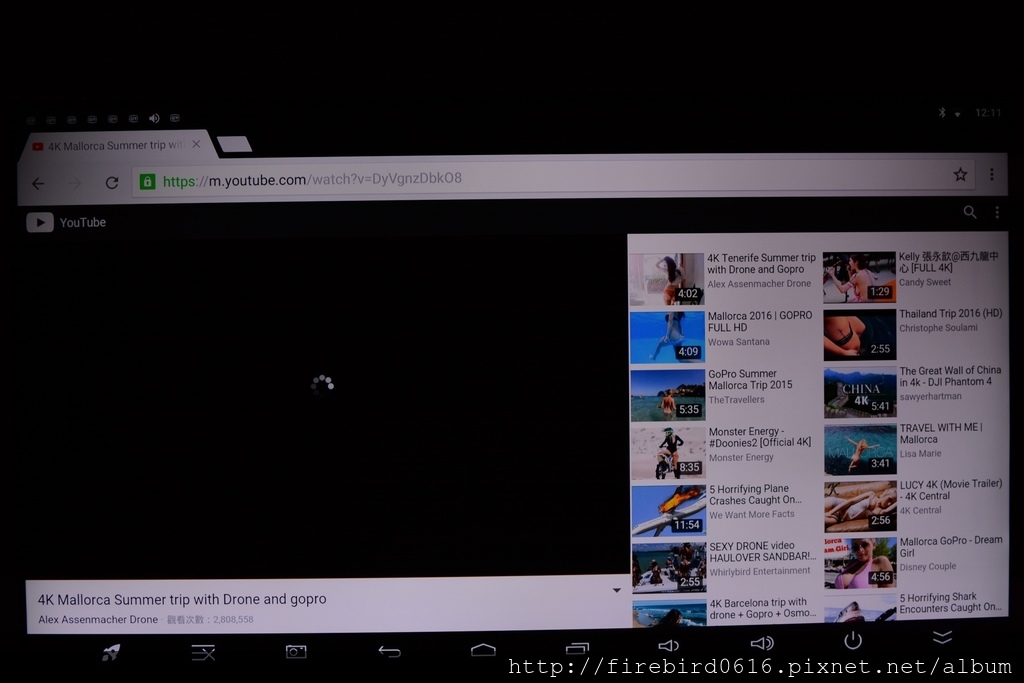Open 4K Barcelona trip with drone video
Image resolution: width=1024 pixels, height=683 pixels.
click(763, 608)
